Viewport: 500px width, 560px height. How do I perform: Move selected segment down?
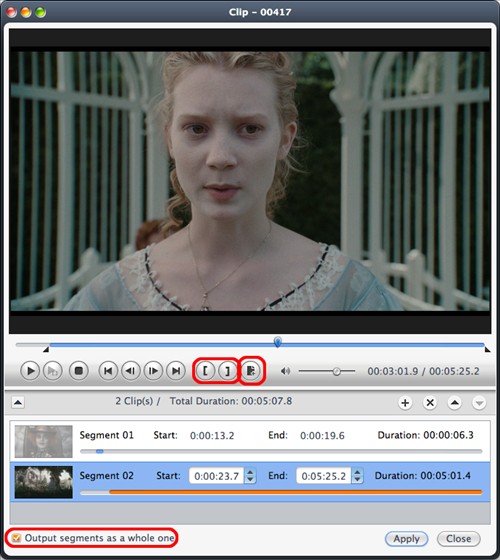(479, 403)
